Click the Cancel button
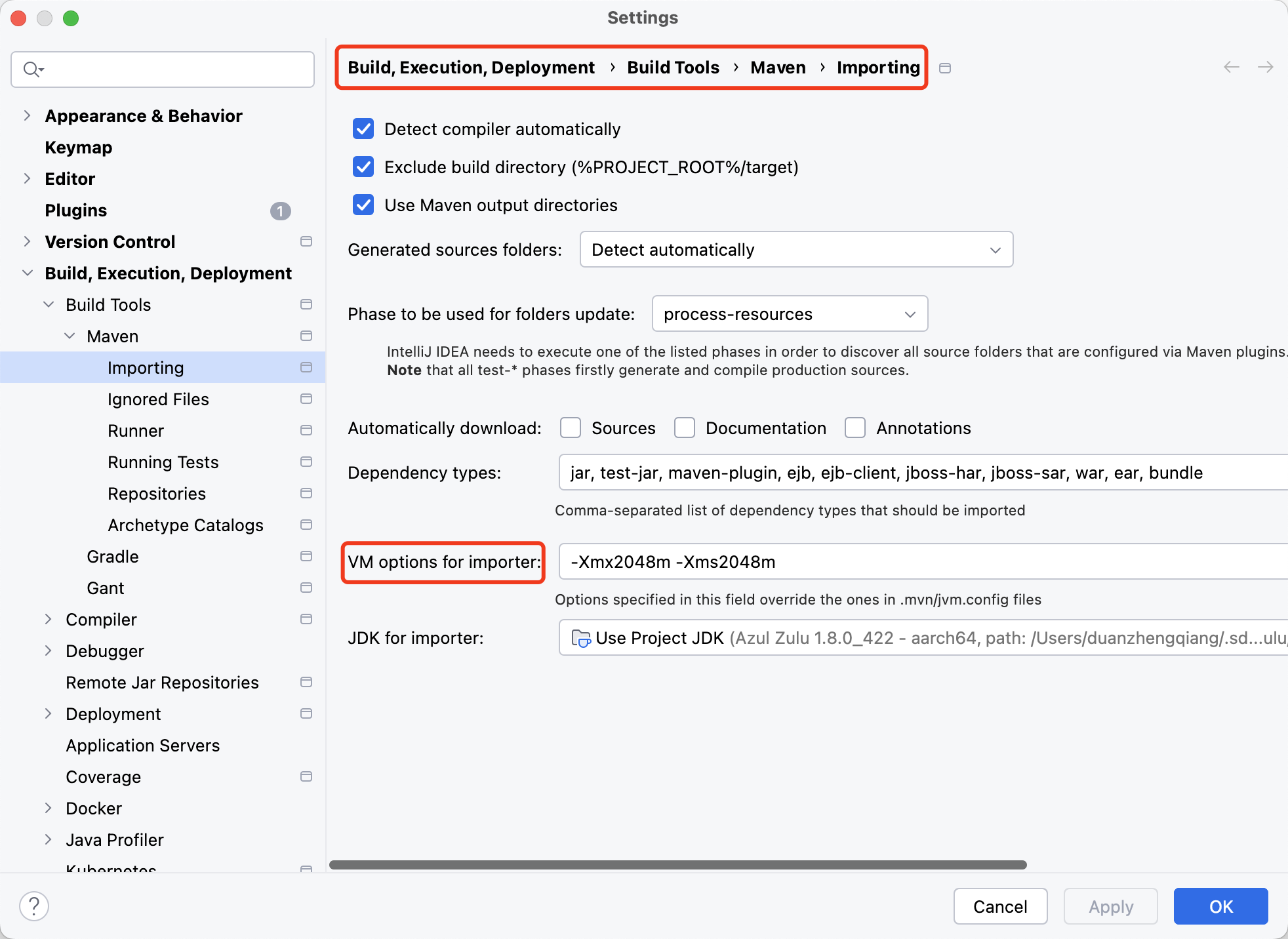 [x=999, y=906]
